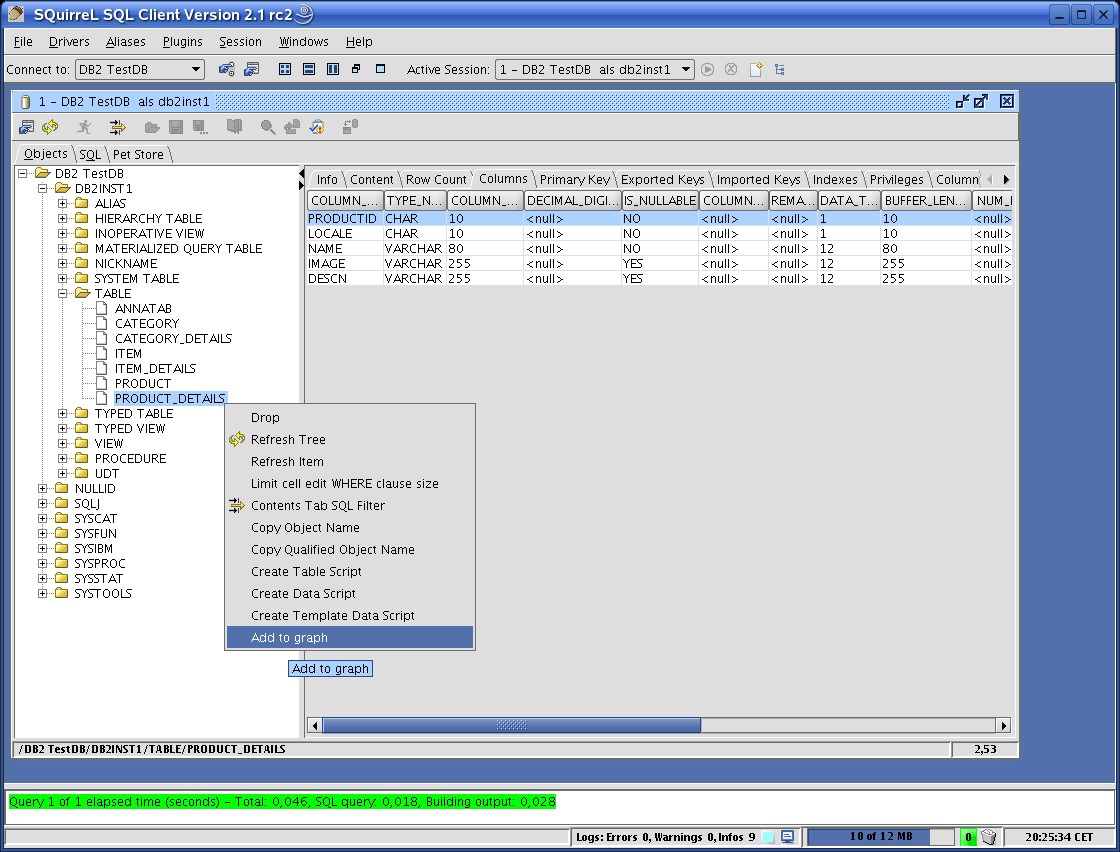Image resolution: width=1120 pixels, height=852 pixels.
Task: Open the log viewer monitor icon
Action: coord(788,837)
